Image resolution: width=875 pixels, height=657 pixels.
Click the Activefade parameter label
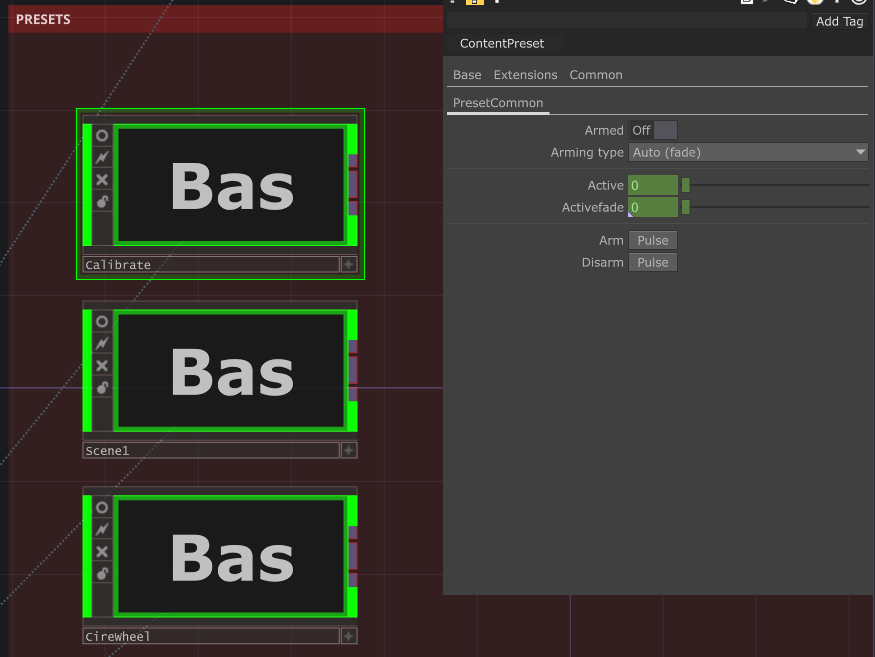pos(593,207)
